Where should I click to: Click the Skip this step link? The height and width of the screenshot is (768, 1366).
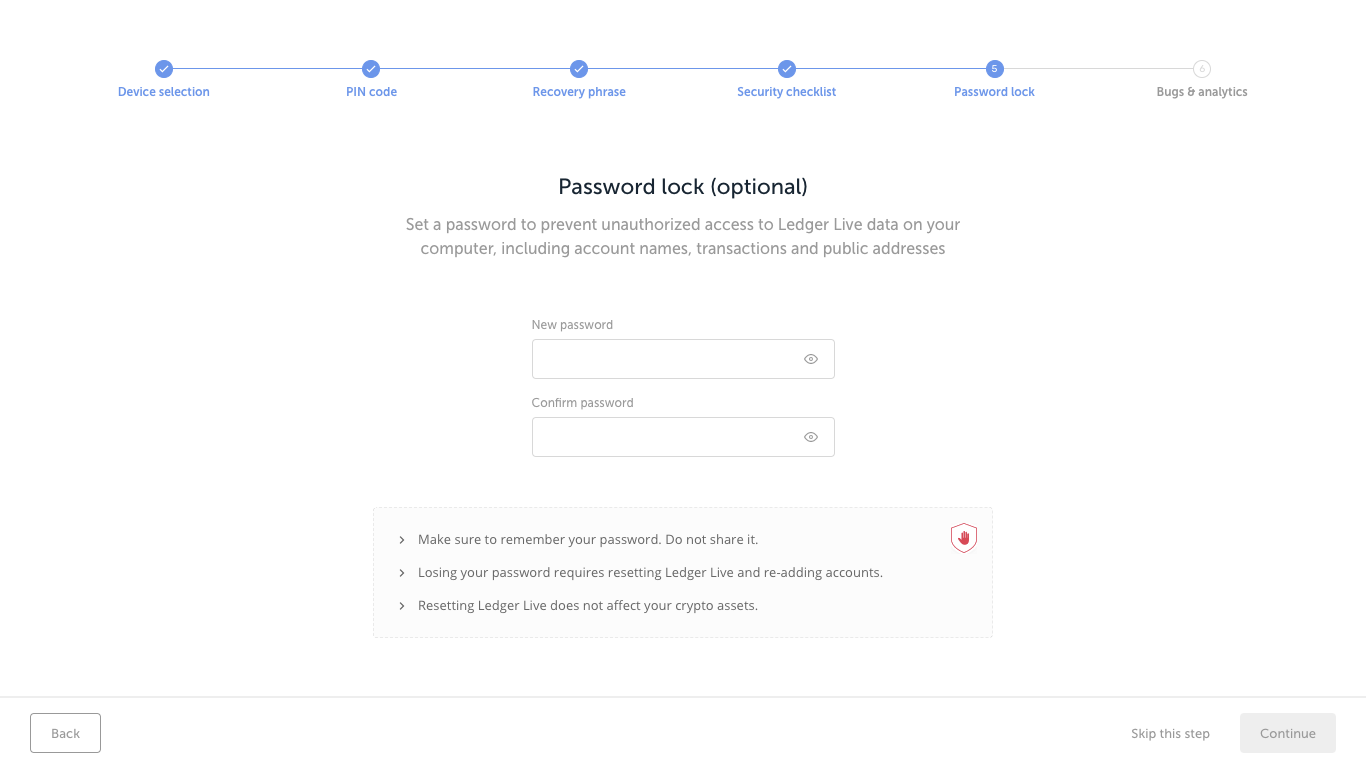1170,734
